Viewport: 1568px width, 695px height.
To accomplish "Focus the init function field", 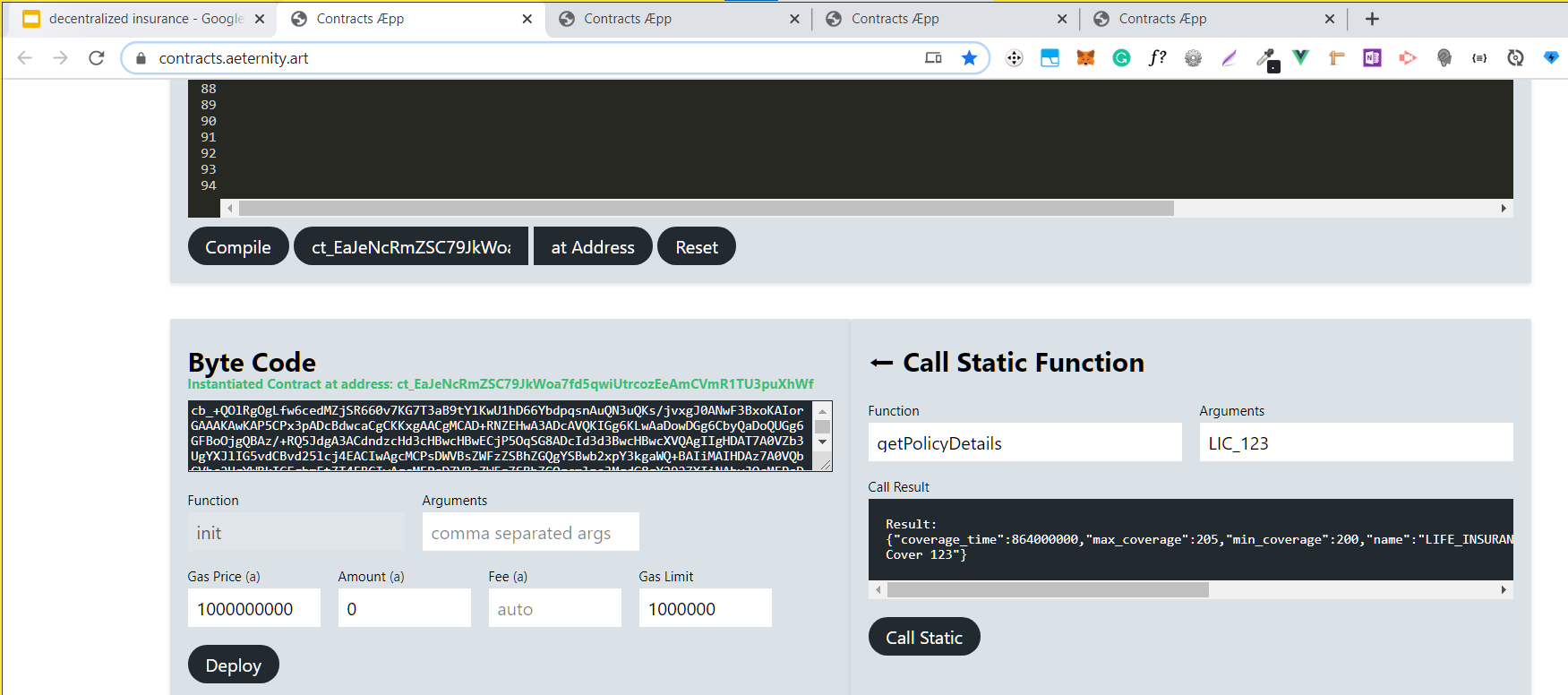I will click(x=296, y=532).
